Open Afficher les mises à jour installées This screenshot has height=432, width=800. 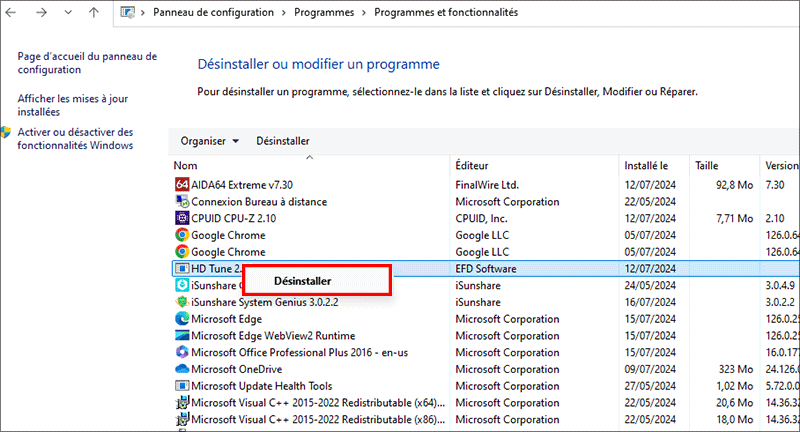pyautogui.click(x=72, y=105)
